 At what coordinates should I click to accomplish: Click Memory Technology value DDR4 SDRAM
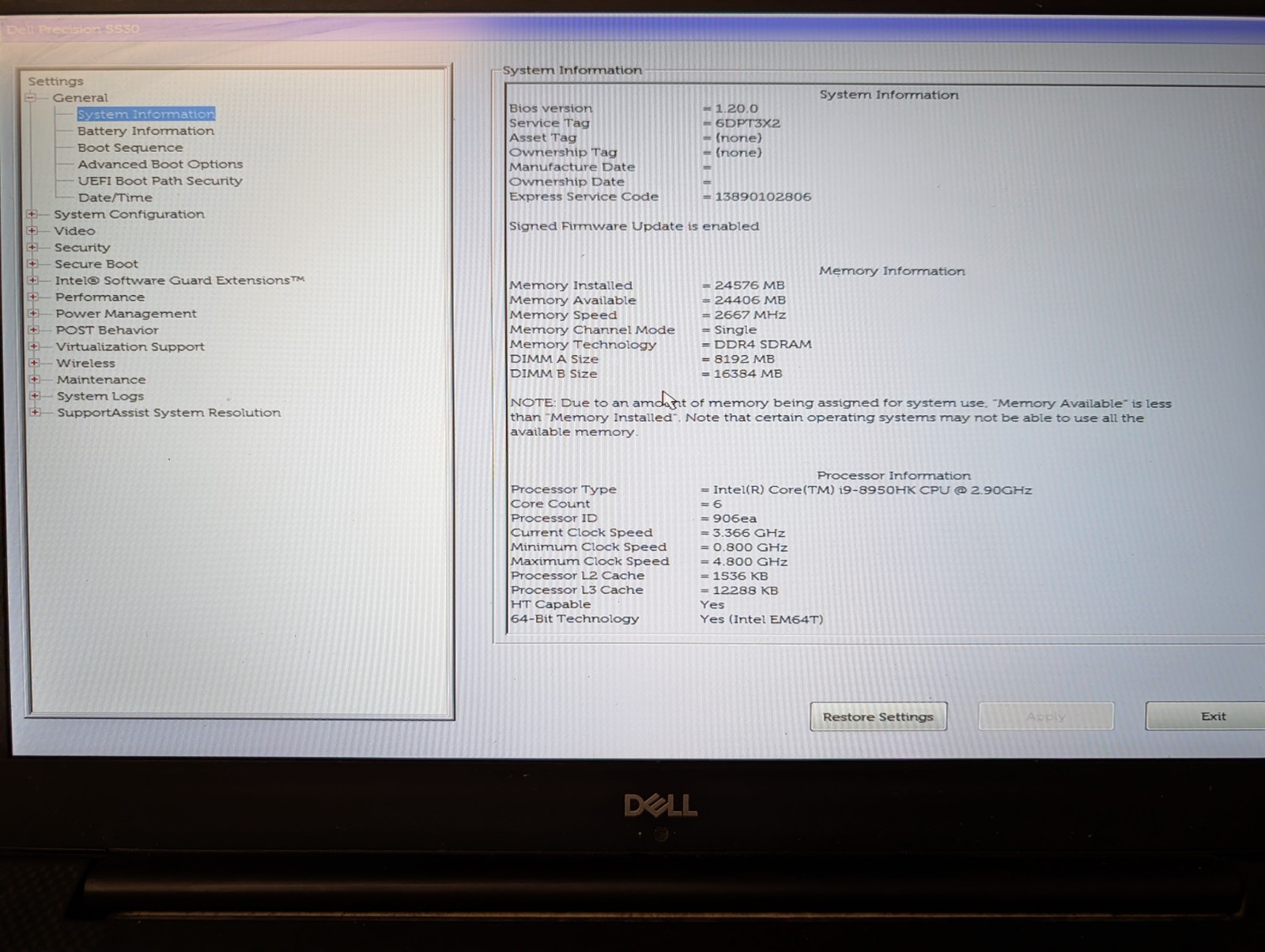tap(763, 345)
